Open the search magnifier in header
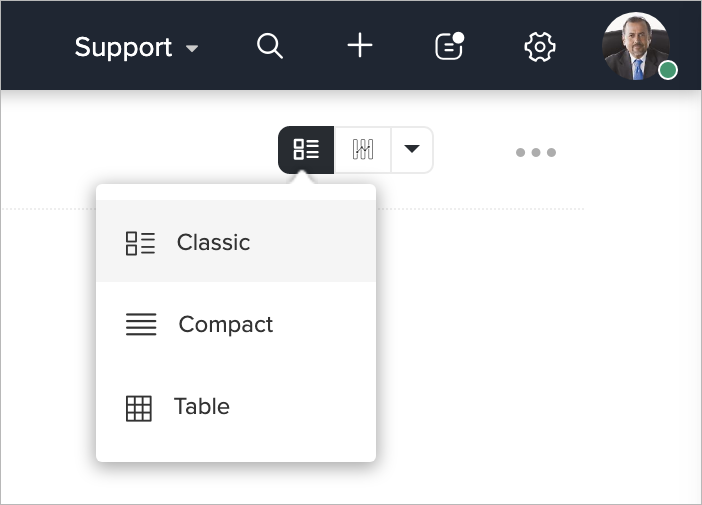This screenshot has width=702, height=505. tap(270, 46)
